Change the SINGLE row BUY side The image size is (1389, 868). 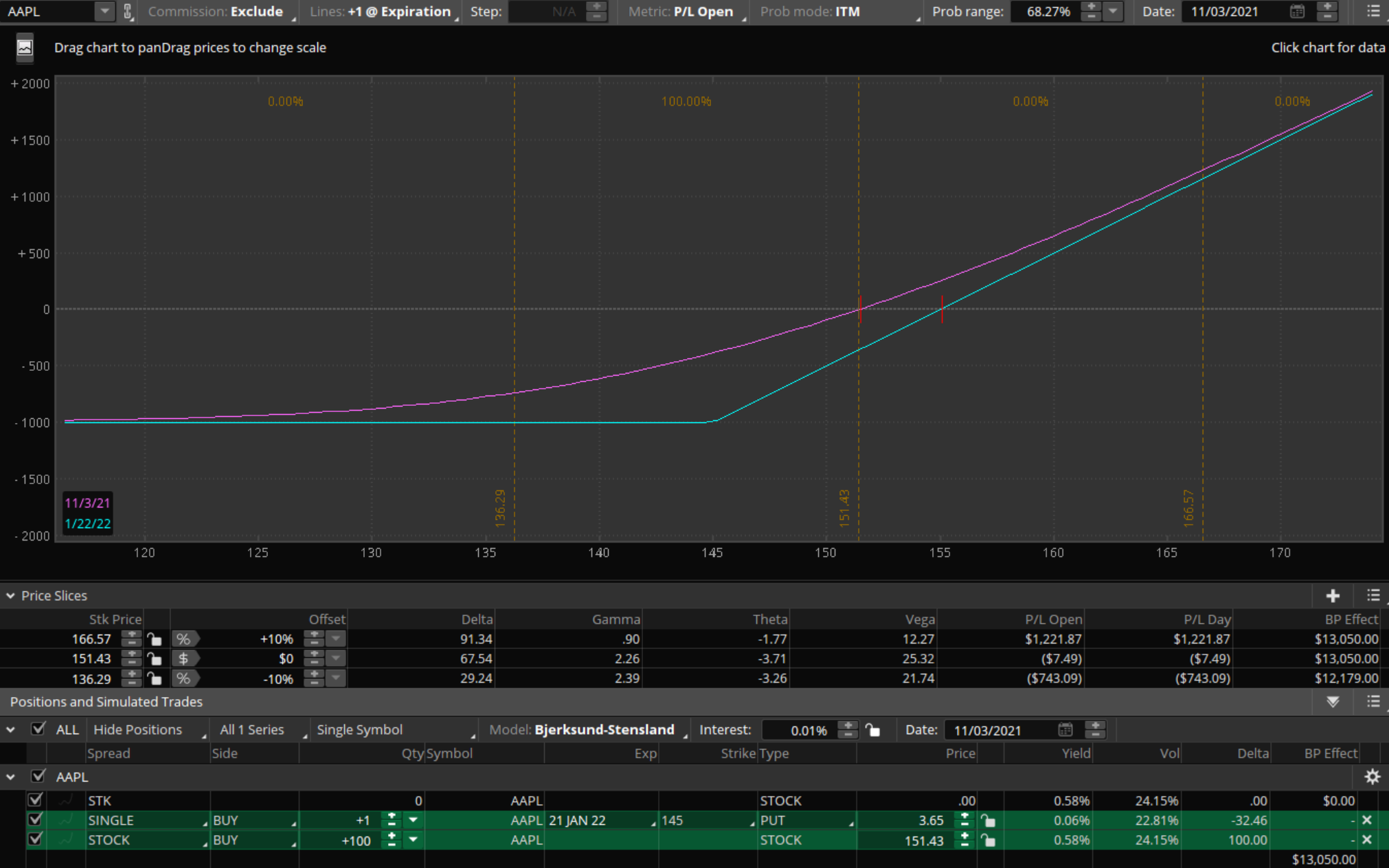coord(254,821)
